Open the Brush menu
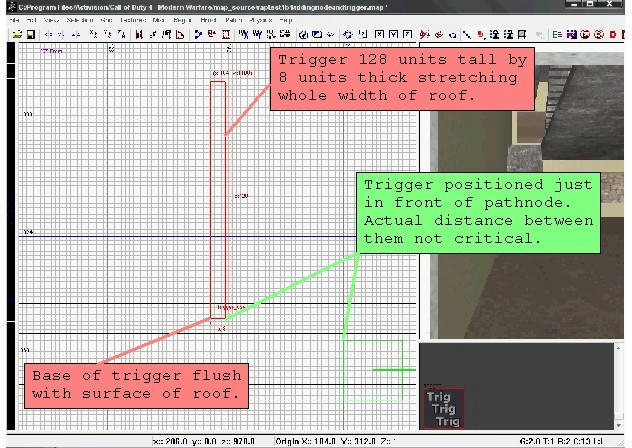Screen dimensions: 632x448 [x=209, y=20]
